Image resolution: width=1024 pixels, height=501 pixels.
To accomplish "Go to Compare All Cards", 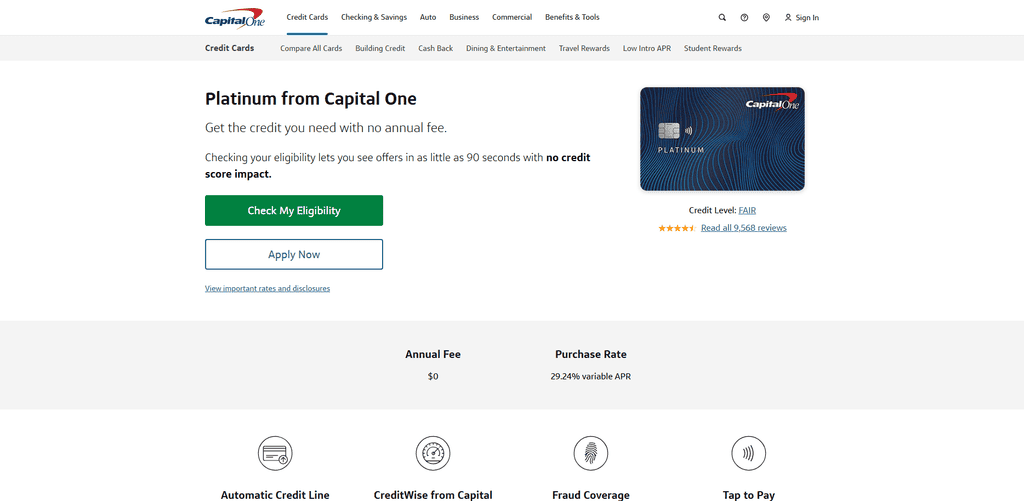I will (x=311, y=48).
